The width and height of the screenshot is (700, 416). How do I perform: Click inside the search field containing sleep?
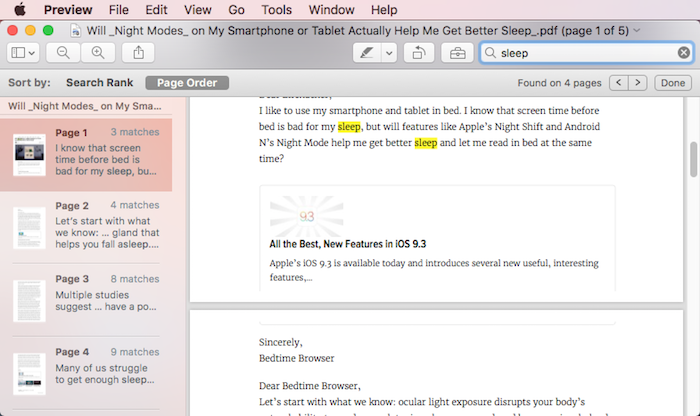point(587,53)
